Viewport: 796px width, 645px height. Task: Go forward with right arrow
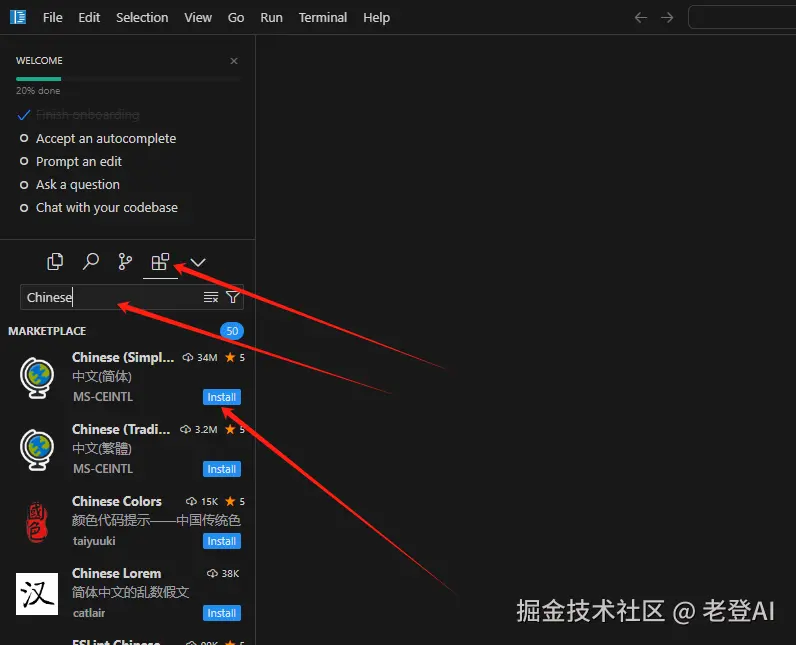click(x=667, y=18)
